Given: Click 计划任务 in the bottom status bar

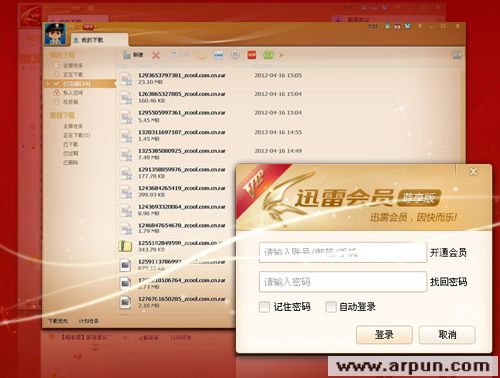Looking at the screenshot, I should (88, 321).
